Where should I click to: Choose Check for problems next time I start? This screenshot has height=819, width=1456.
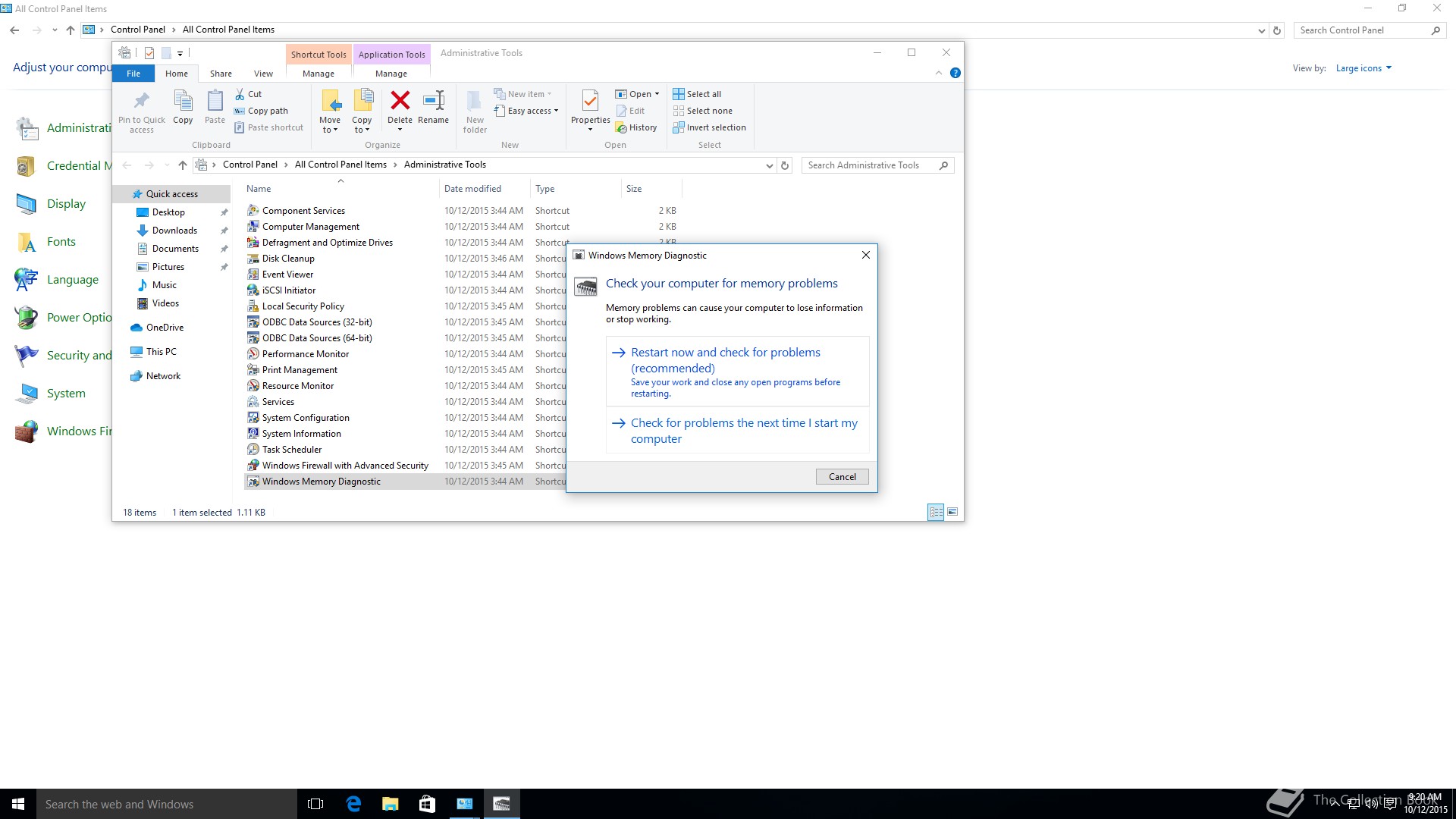738,431
